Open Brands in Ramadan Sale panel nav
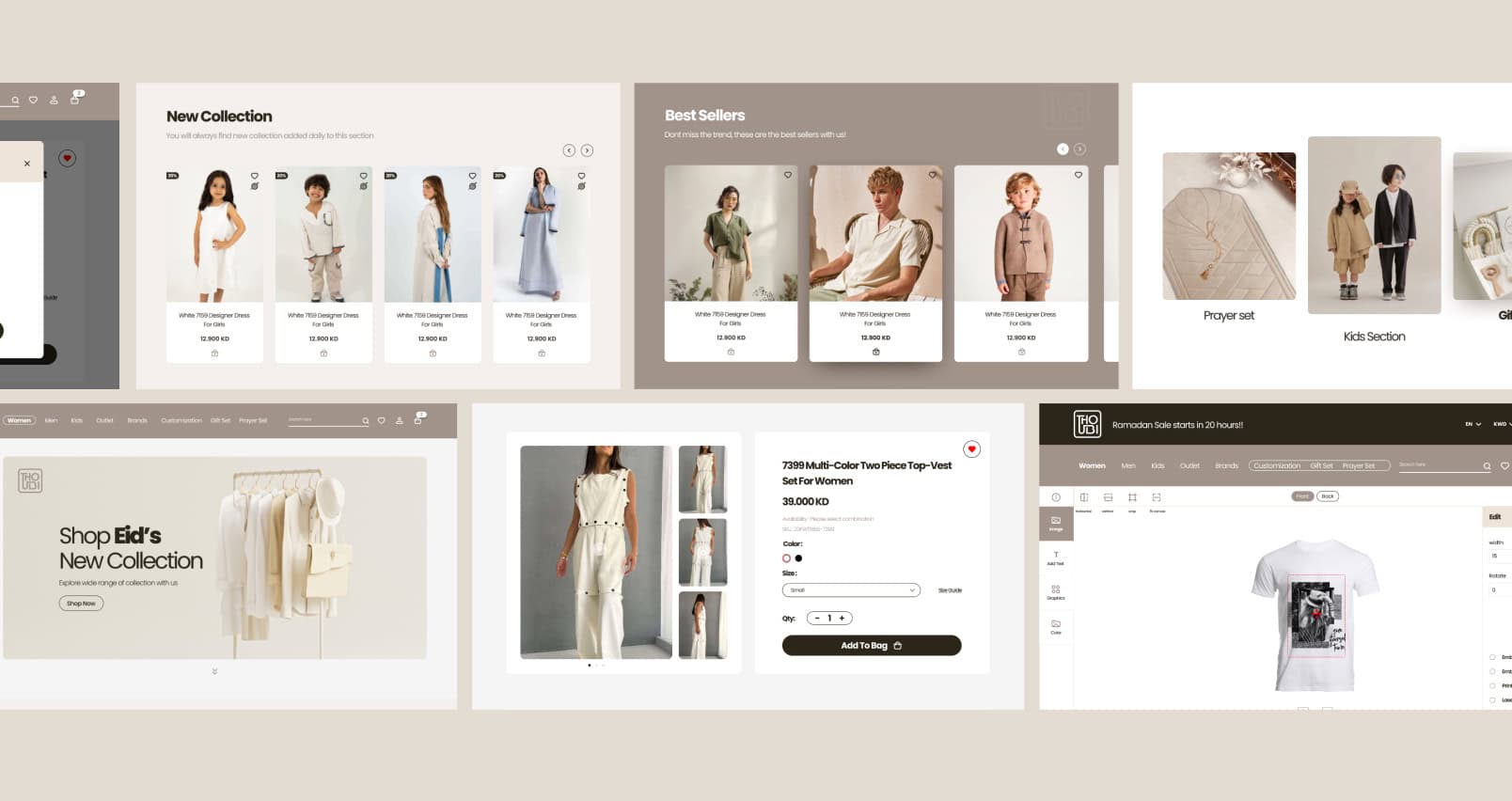Viewport: 1512px width, 801px height. point(1226,465)
